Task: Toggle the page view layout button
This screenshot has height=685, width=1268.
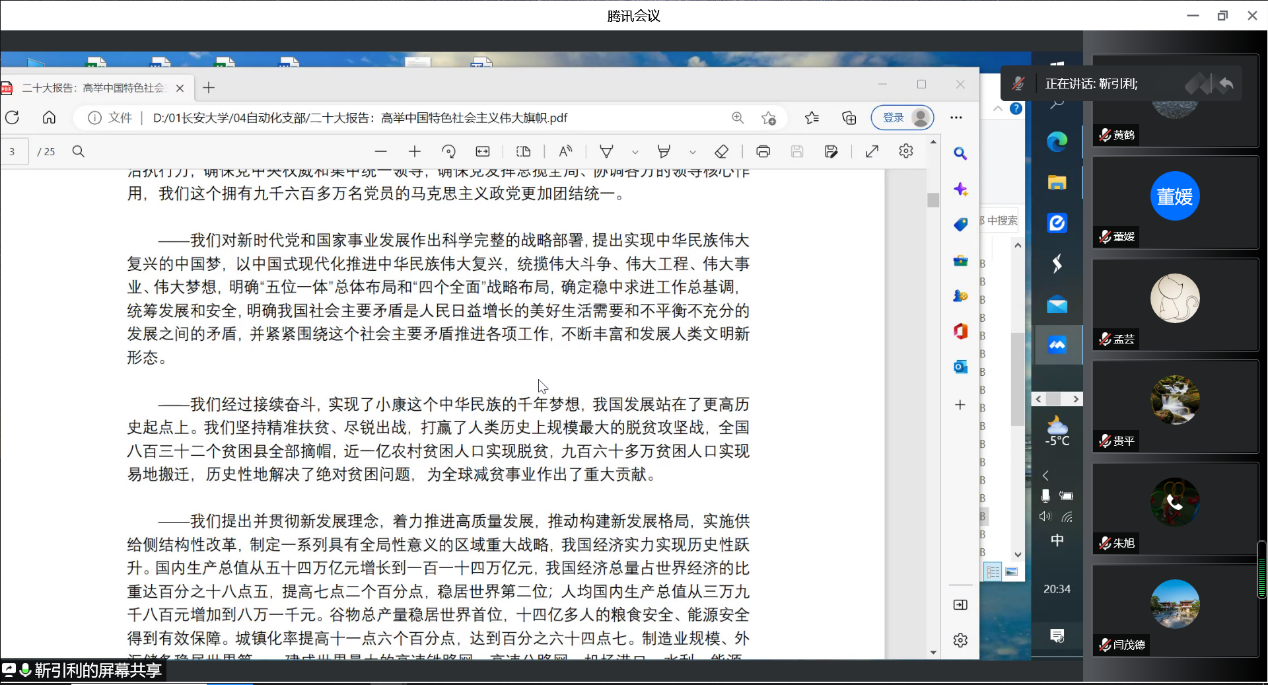Action: 523,151
